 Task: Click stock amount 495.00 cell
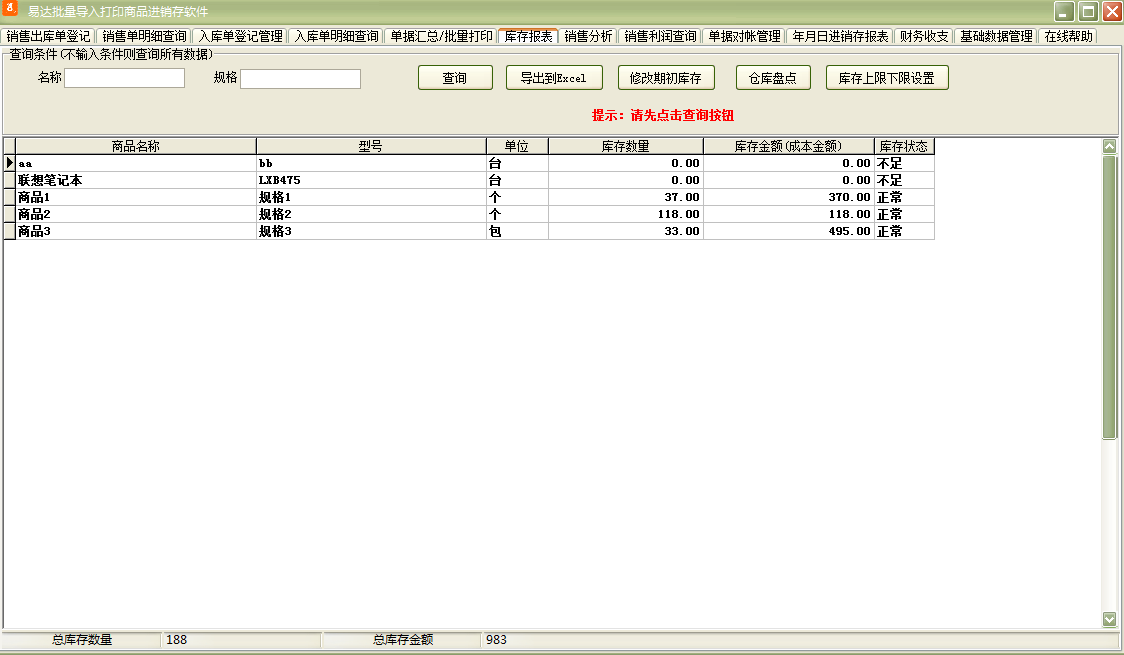[x=789, y=231]
